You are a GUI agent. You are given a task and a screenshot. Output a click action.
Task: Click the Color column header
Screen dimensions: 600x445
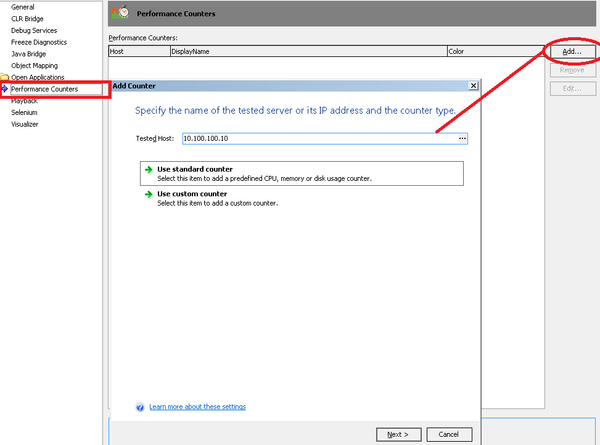coord(496,51)
